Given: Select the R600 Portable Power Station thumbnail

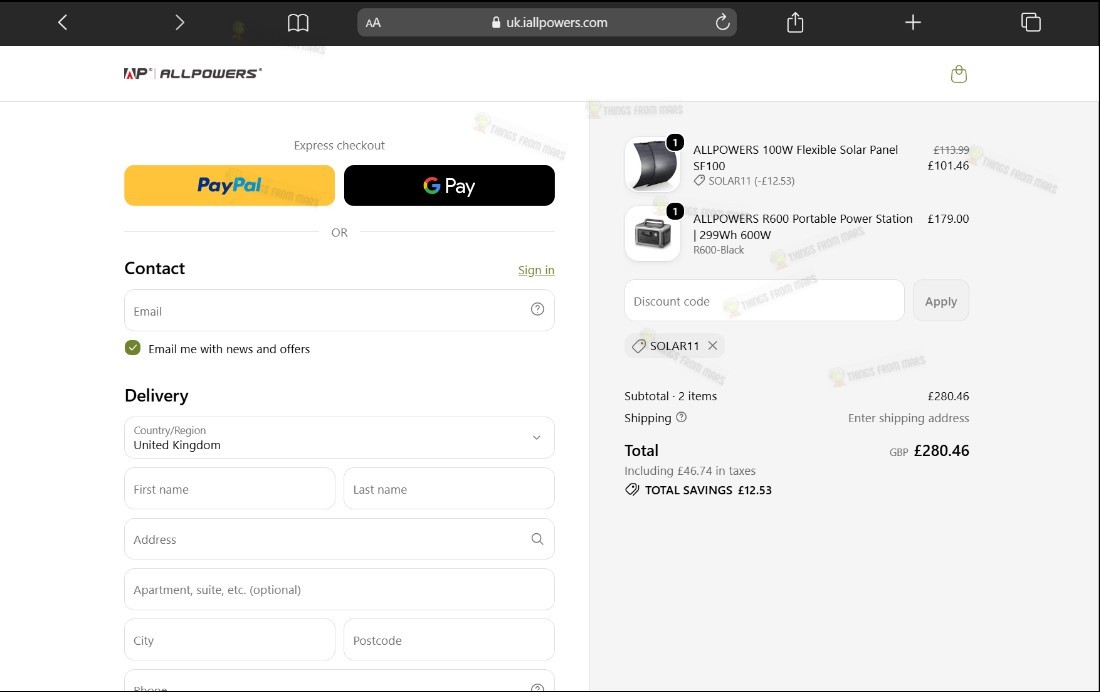Looking at the screenshot, I should click(652, 233).
